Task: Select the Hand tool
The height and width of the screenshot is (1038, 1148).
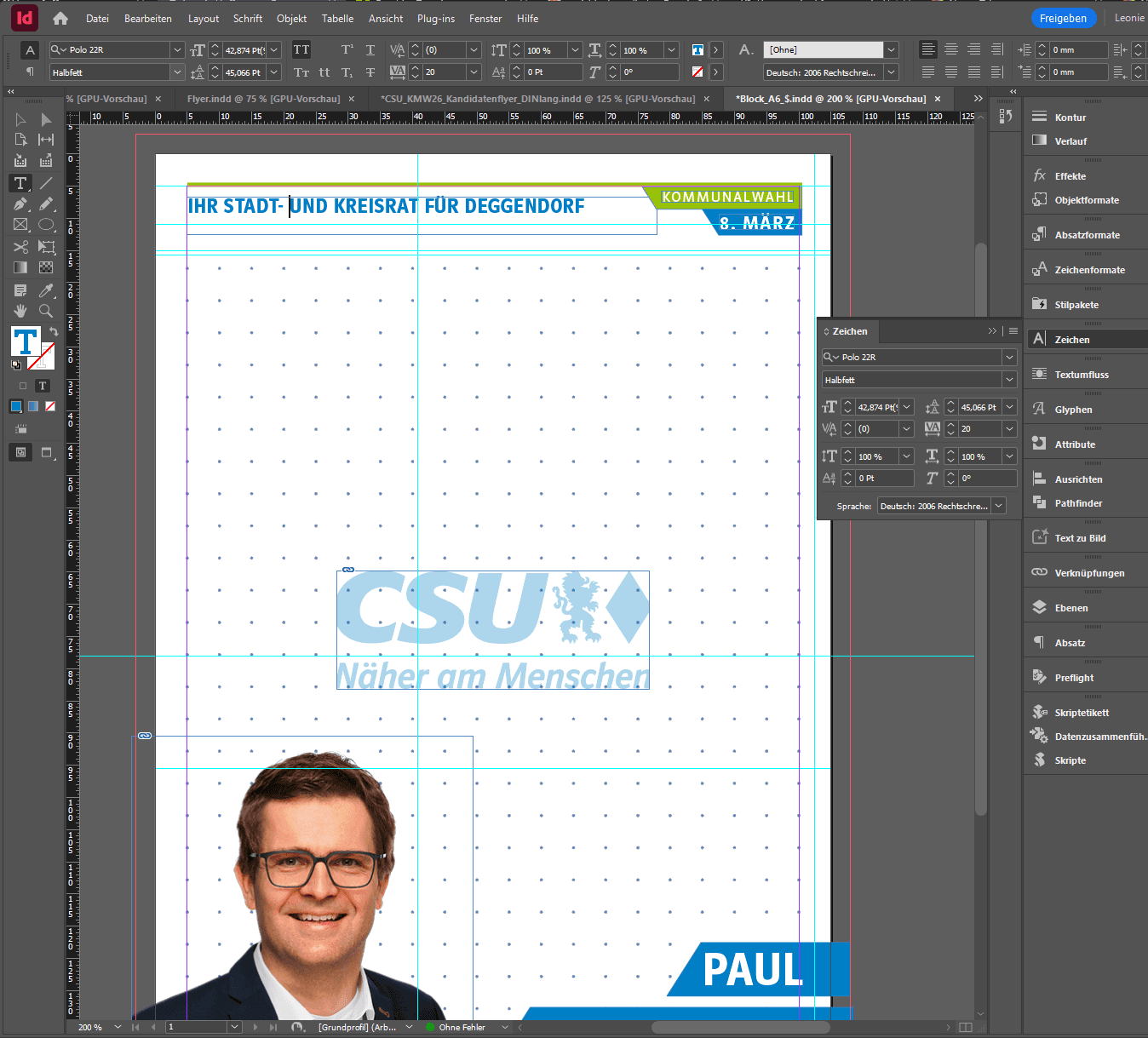Action: coord(20,311)
